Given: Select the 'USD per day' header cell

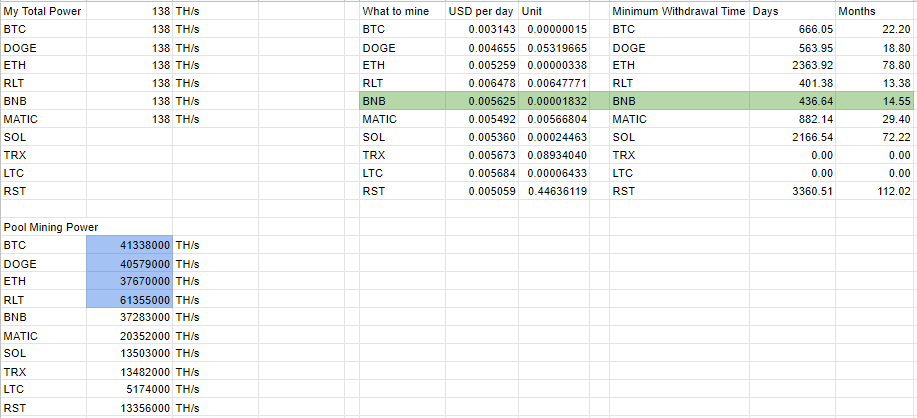Looking at the screenshot, I should [x=481, y=11].
